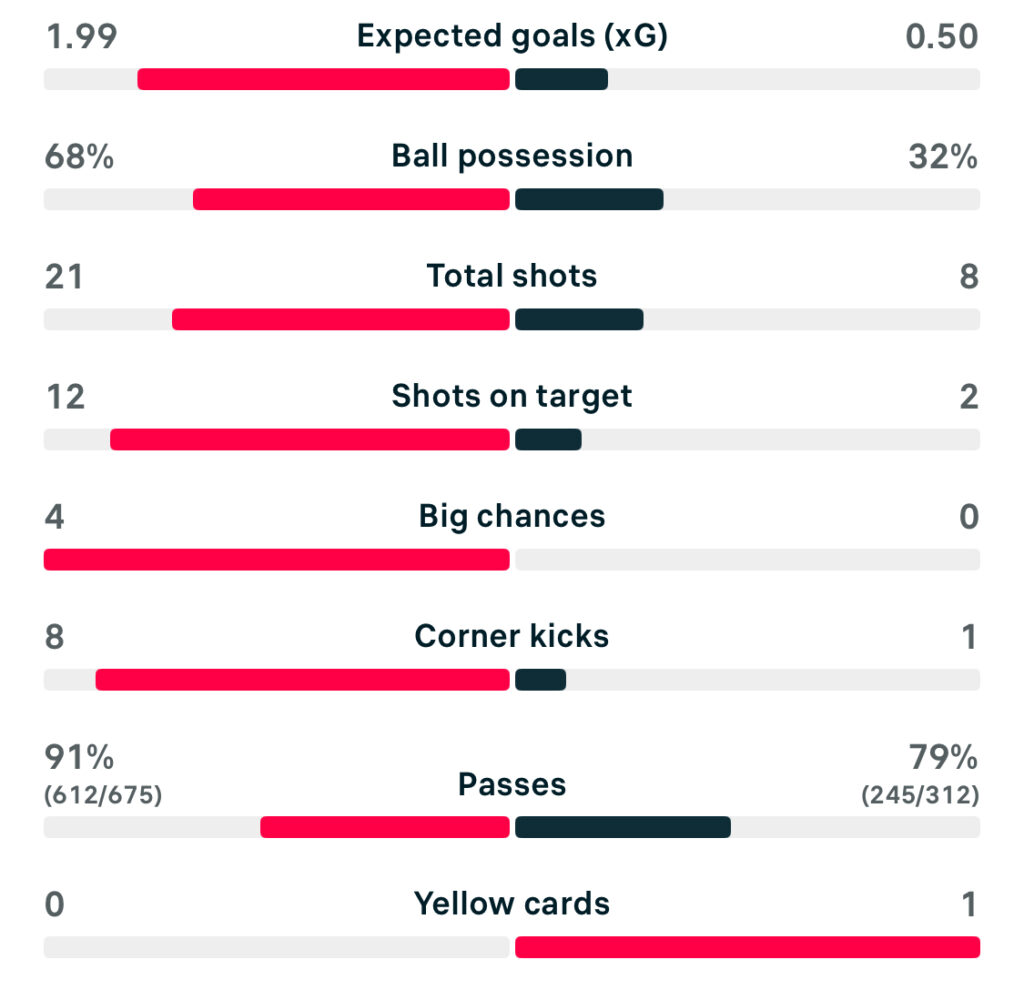Click the dark Passes bar

coord(623,827)
